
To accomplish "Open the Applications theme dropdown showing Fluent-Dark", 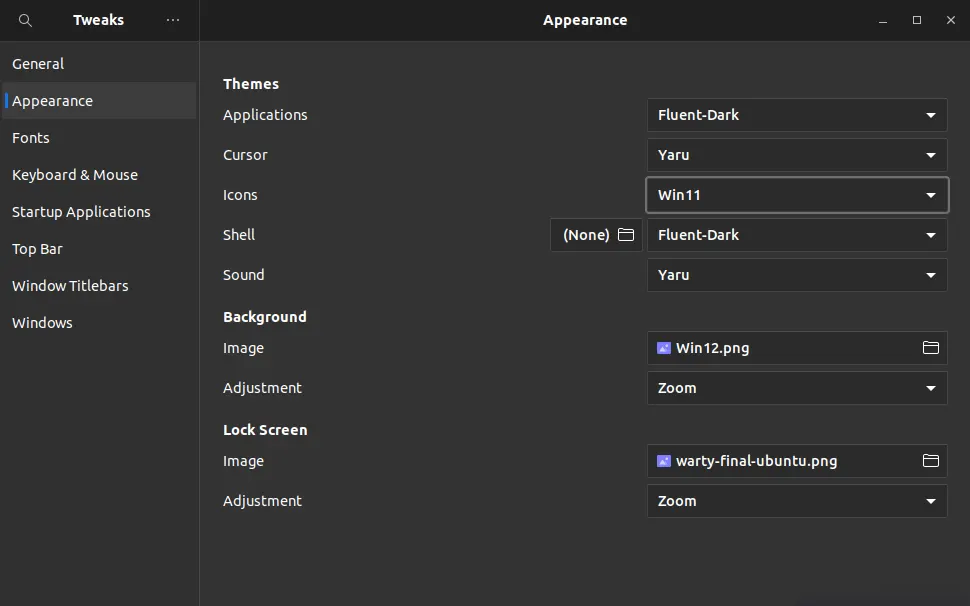I will coord(796,114).
